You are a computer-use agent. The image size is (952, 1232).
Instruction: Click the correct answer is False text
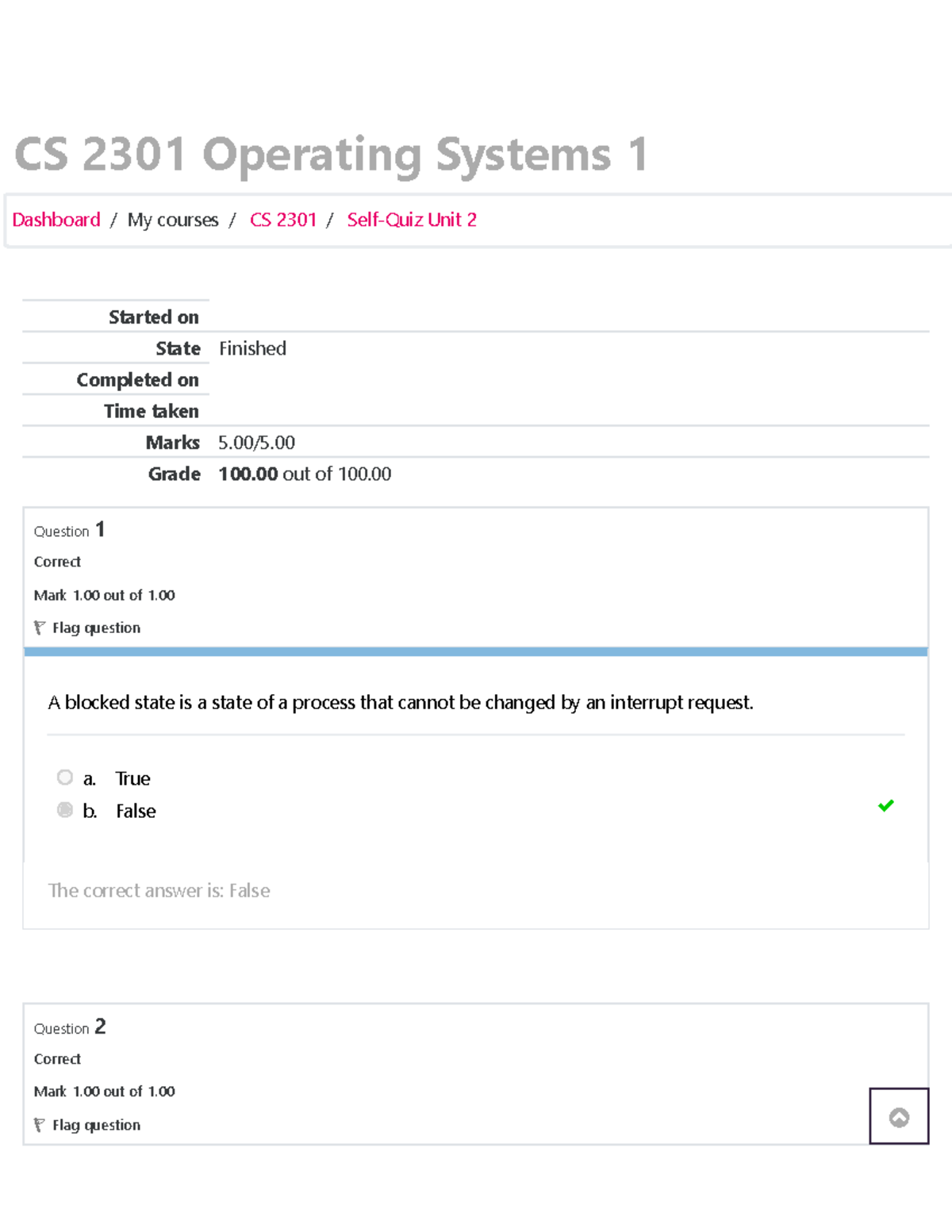pyautogui.click(x=159, y=890)
